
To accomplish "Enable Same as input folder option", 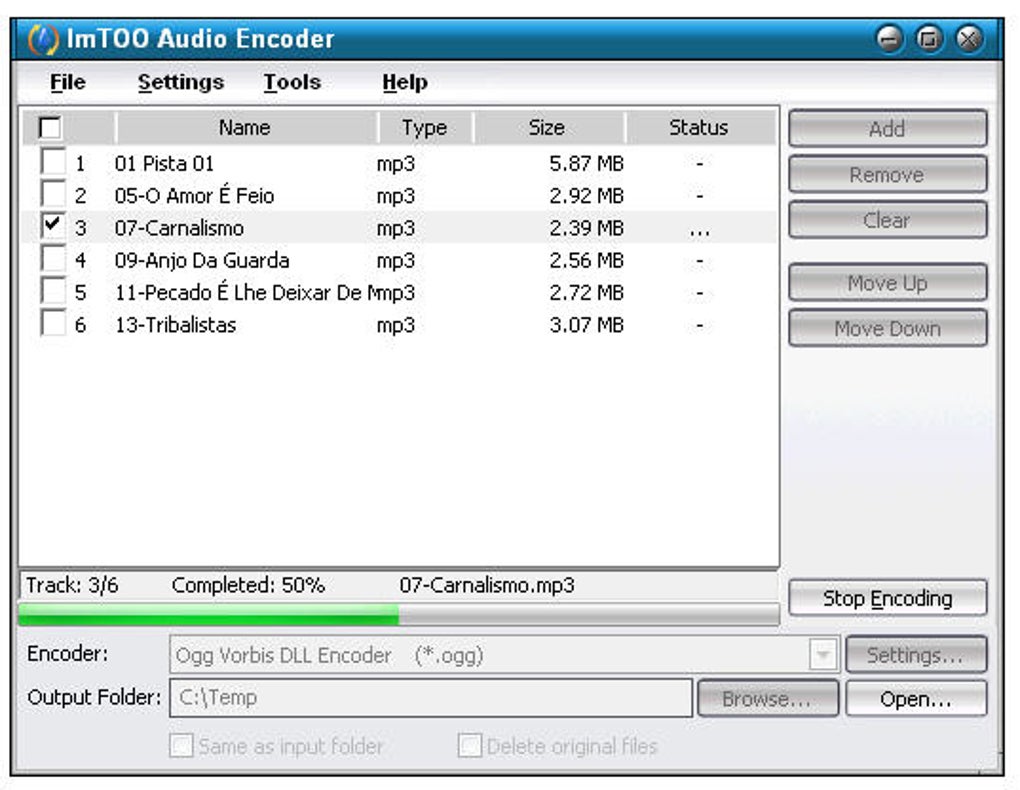I will pos(181,746).
